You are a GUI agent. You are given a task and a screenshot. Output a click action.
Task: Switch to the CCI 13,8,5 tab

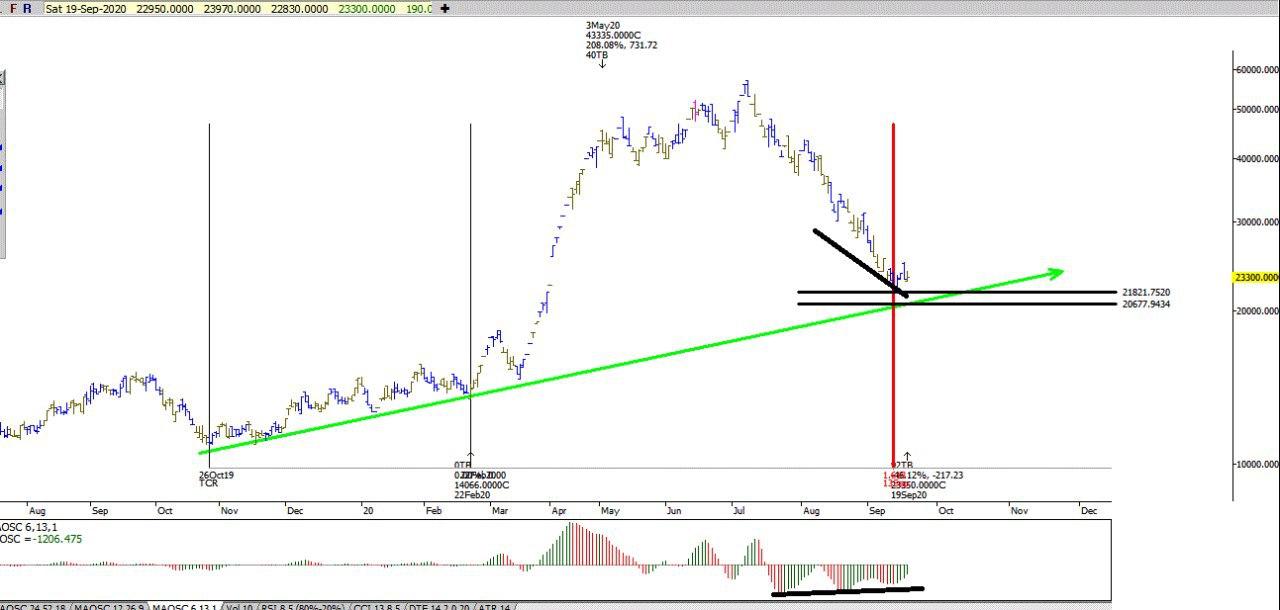[377, 605]
